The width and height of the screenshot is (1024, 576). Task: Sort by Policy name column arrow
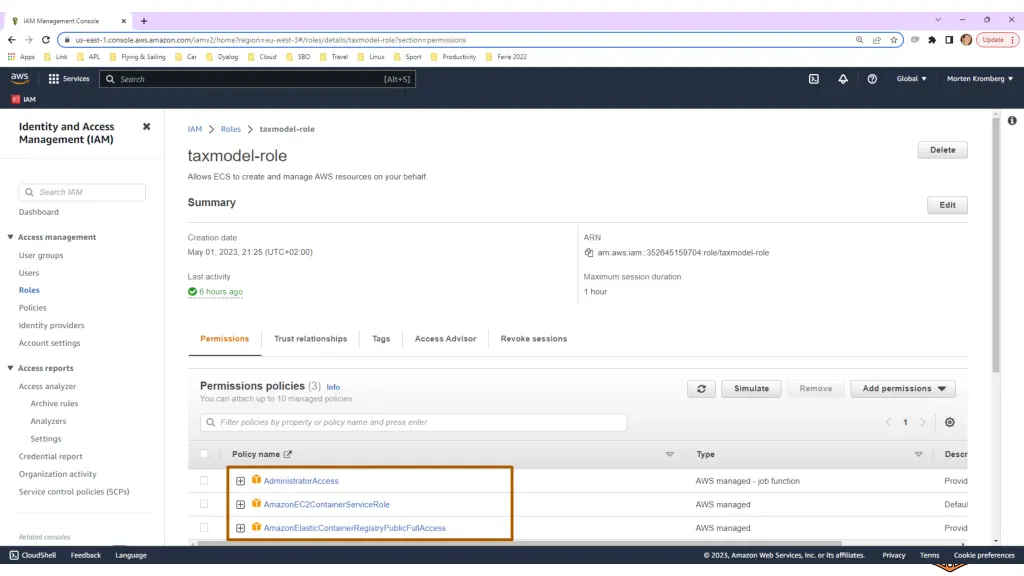[x=669, y=455]
